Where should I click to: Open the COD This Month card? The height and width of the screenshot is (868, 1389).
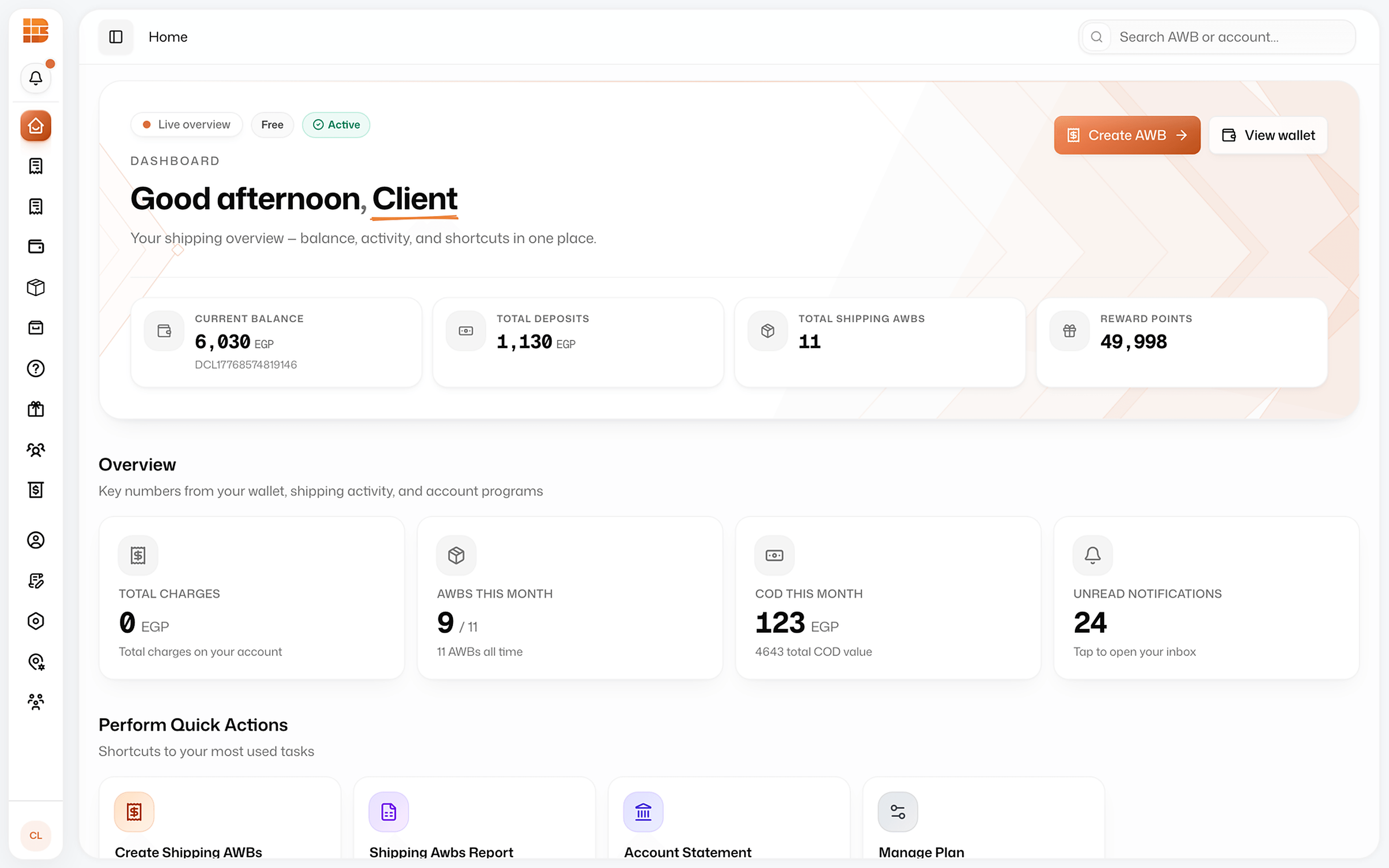point(888,597)
